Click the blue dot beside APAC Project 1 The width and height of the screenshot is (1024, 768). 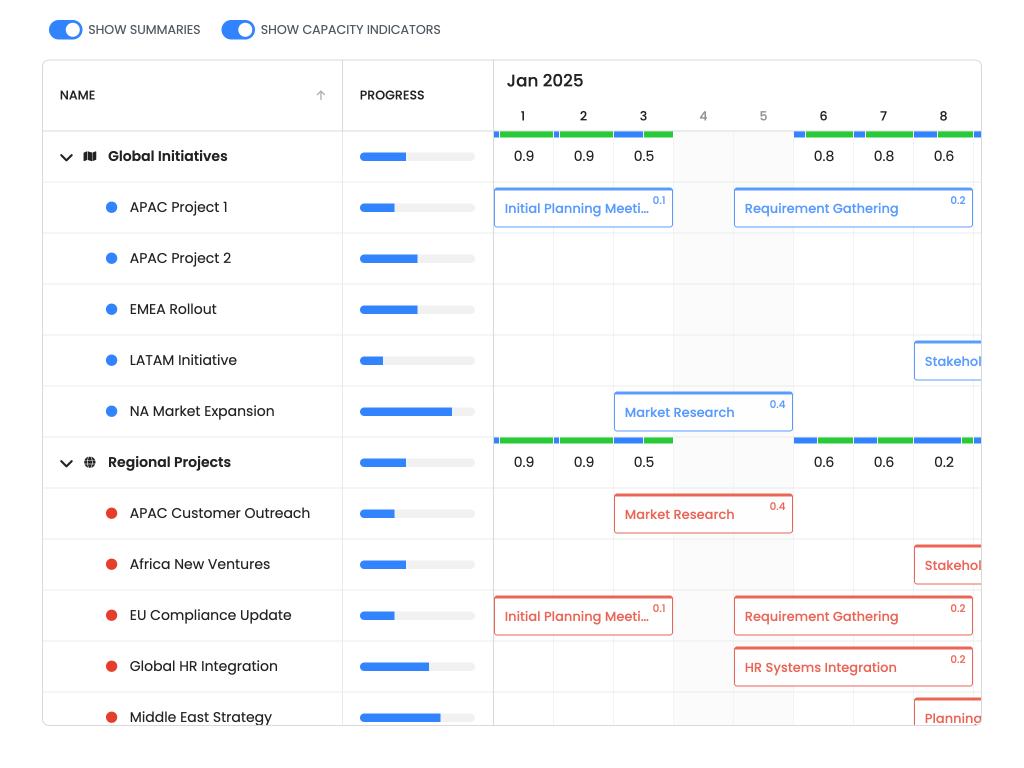point(112,207)
